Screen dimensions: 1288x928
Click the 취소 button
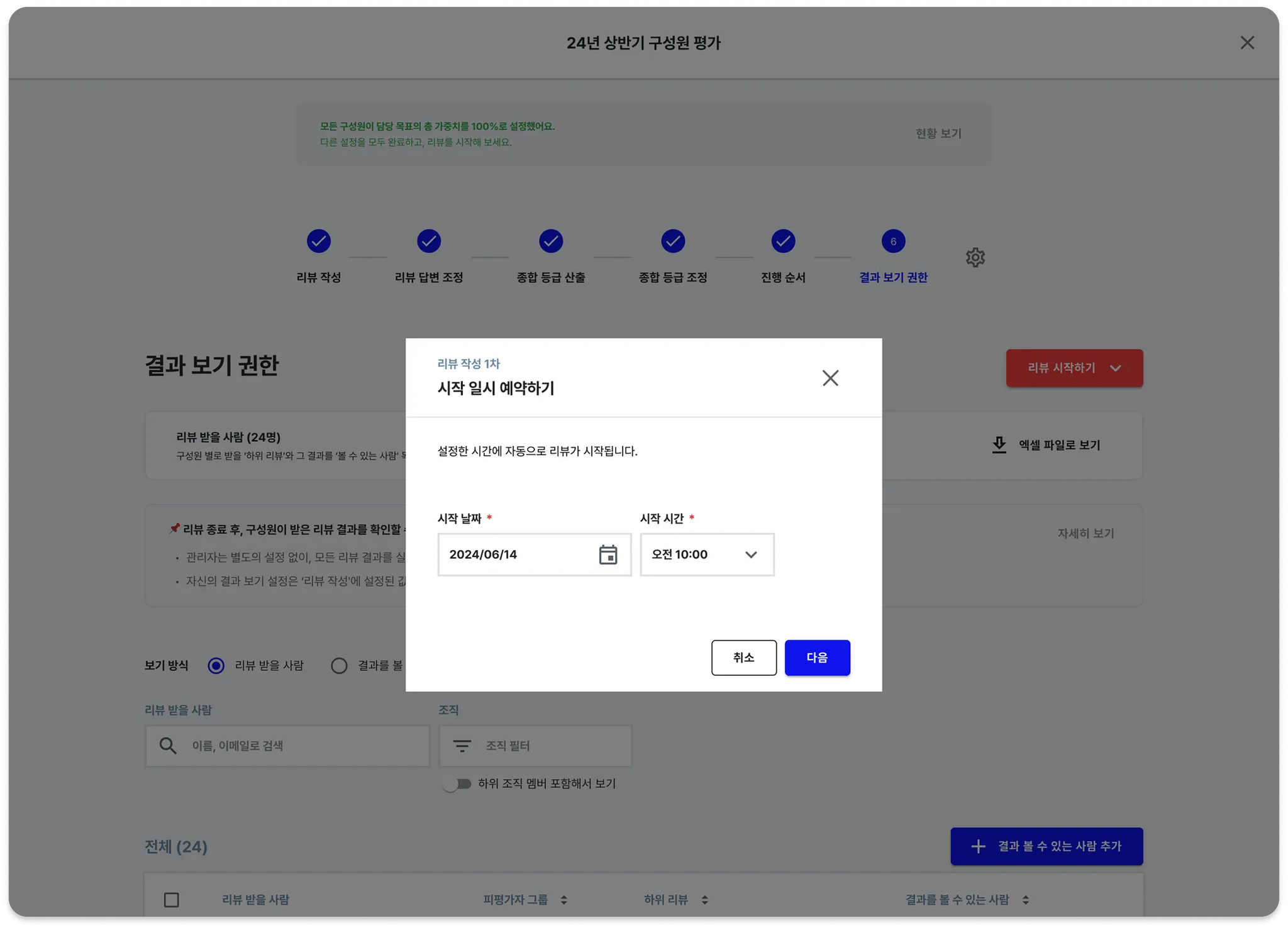743,658
